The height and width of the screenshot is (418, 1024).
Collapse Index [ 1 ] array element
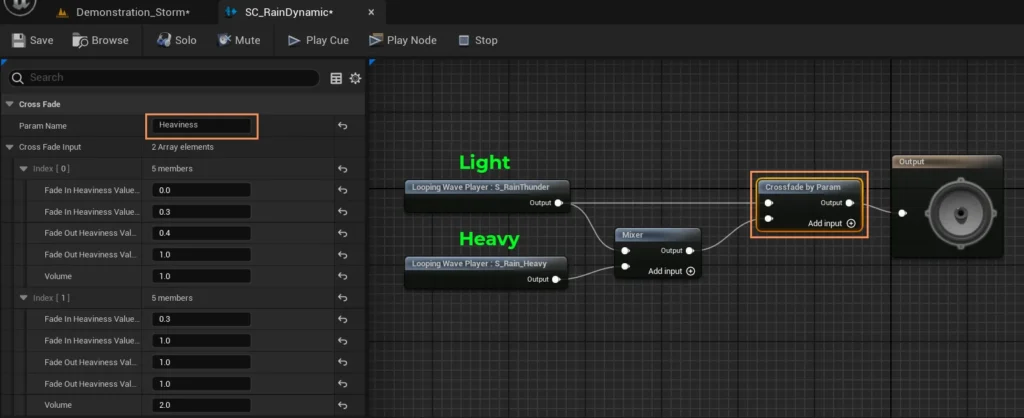click(23, 297)
